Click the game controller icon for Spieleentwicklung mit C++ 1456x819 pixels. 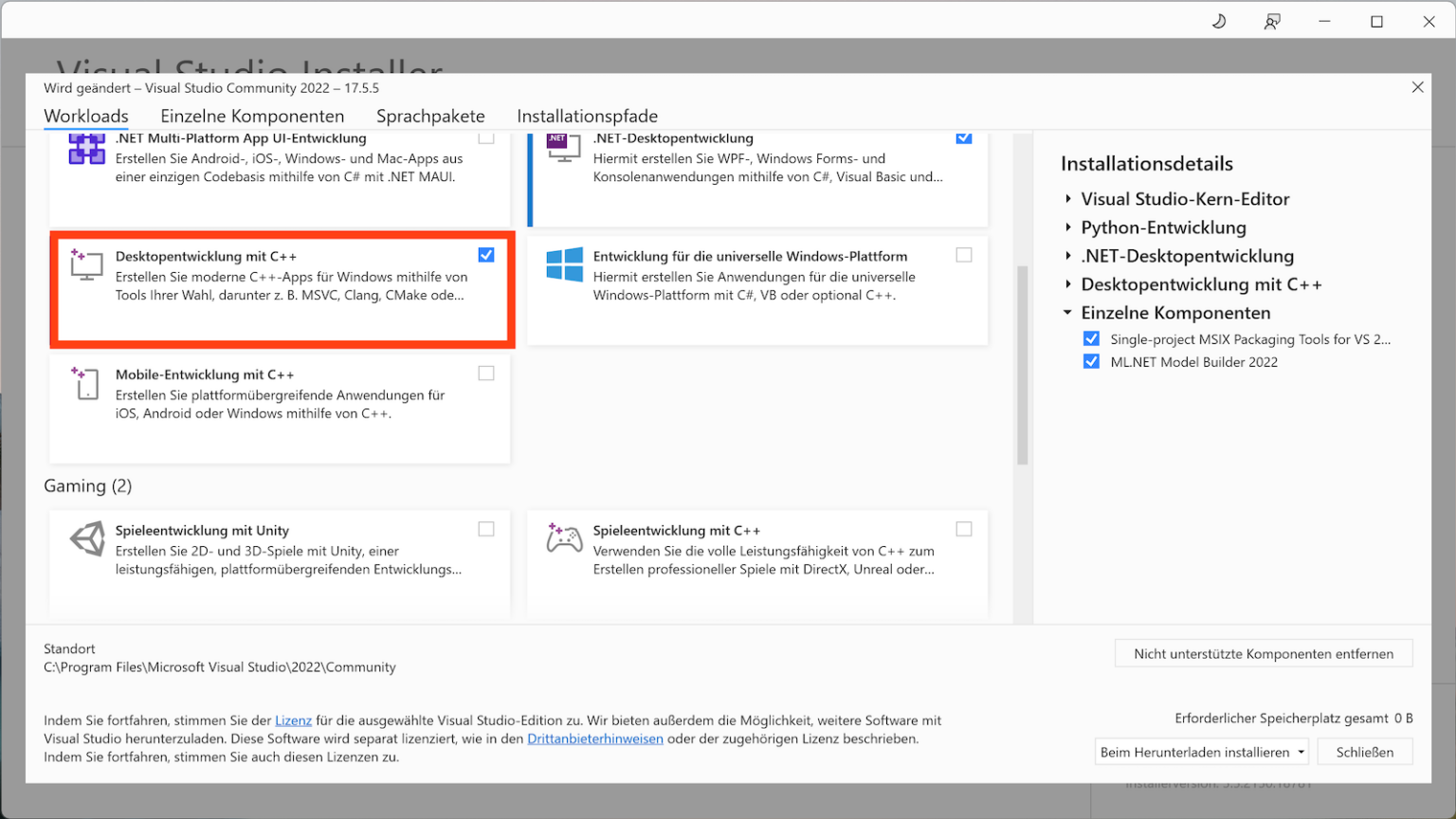coord(564,537)
